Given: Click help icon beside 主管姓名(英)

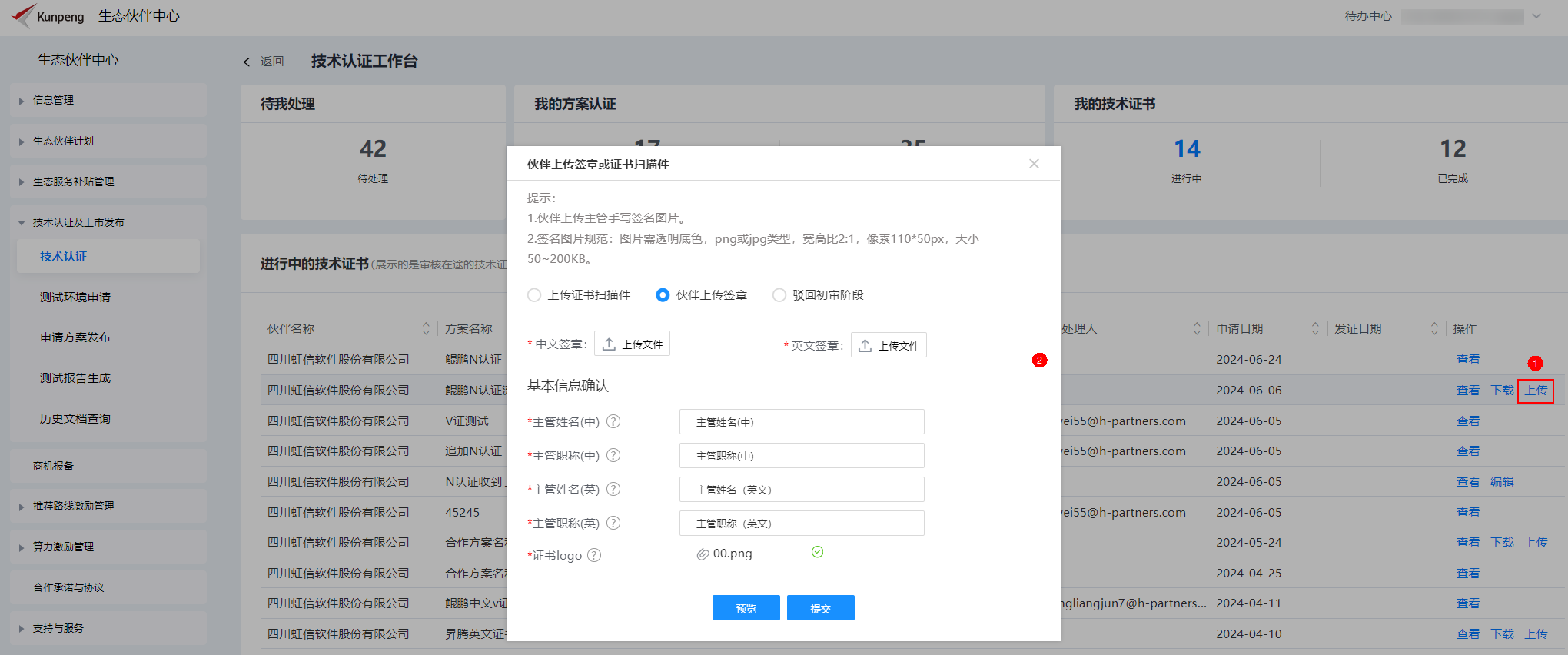Looking at the screenshot, I should click(x=613, y=489).
